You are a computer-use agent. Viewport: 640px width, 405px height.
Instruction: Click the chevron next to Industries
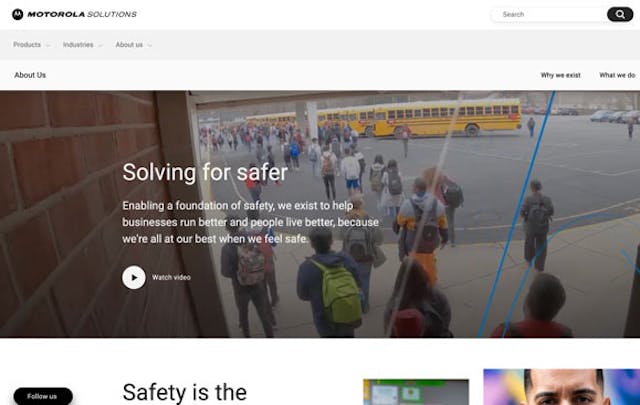click(x=100, y=45)
